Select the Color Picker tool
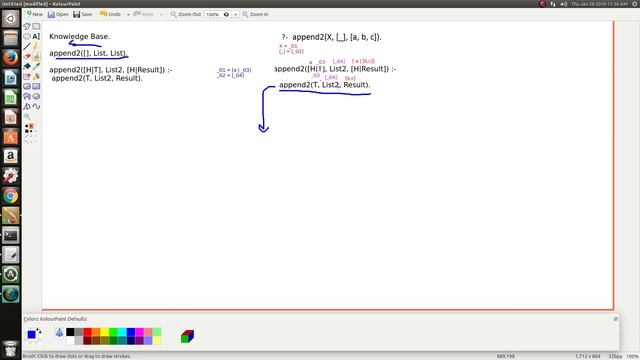 click(x=36, y=66)
